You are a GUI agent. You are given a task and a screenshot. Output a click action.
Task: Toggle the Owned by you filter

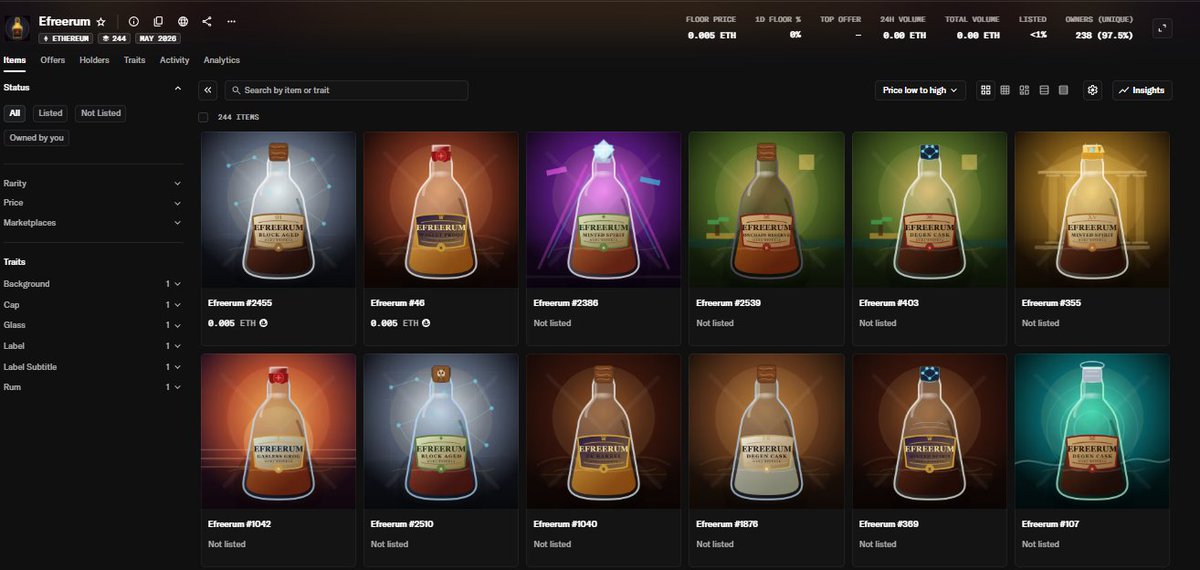pyautogui.click(x=37, y=138)
